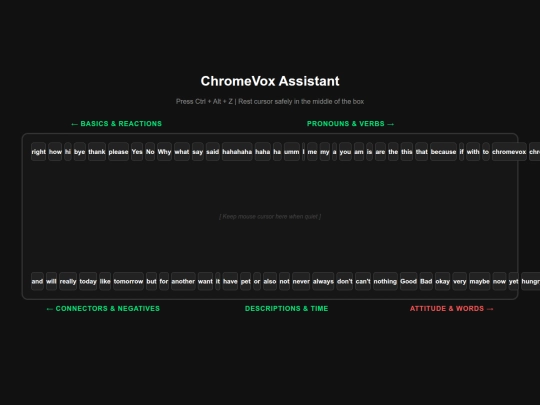Click the 'also' word button
The image size is (540, 405).
point(270,281)
